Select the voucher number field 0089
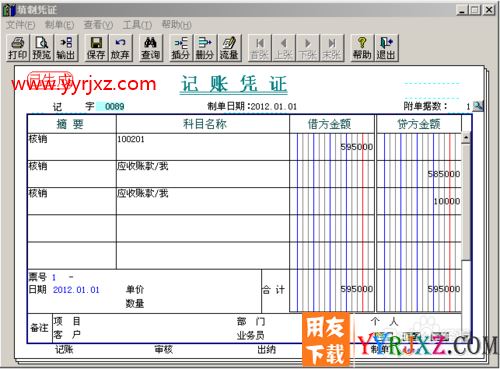Screen dimensions: 500x369 point(110,107)
